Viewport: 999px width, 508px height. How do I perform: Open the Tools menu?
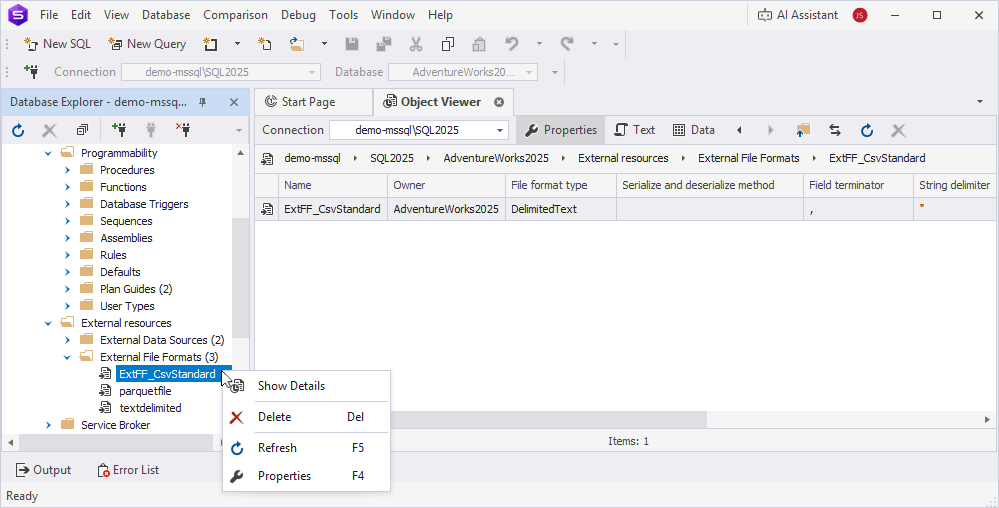[x=343, y=15]
